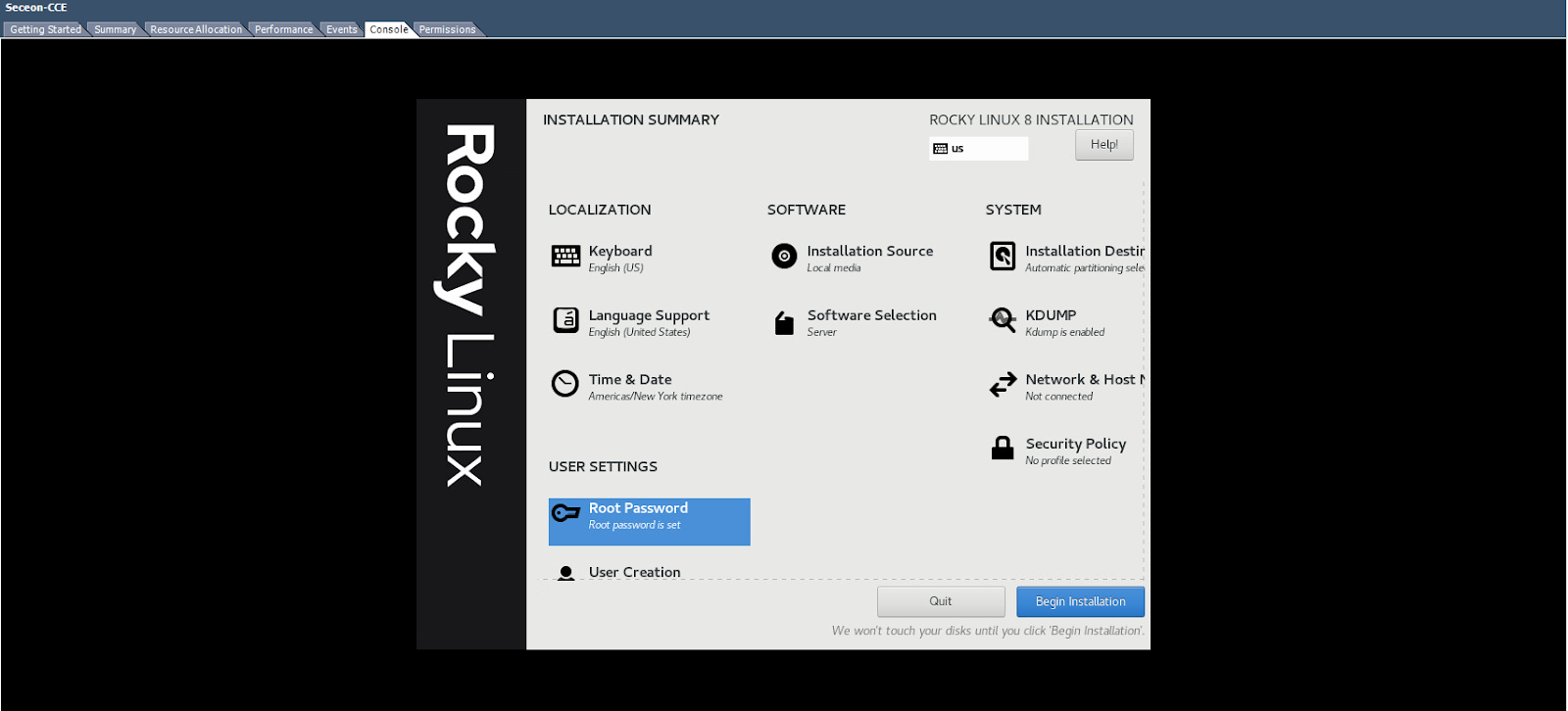Click the 'Software Selection' label
Image resolution: width=1568 pixels, height=711 pixels.
pyautogui.click(x=872, y=315)
